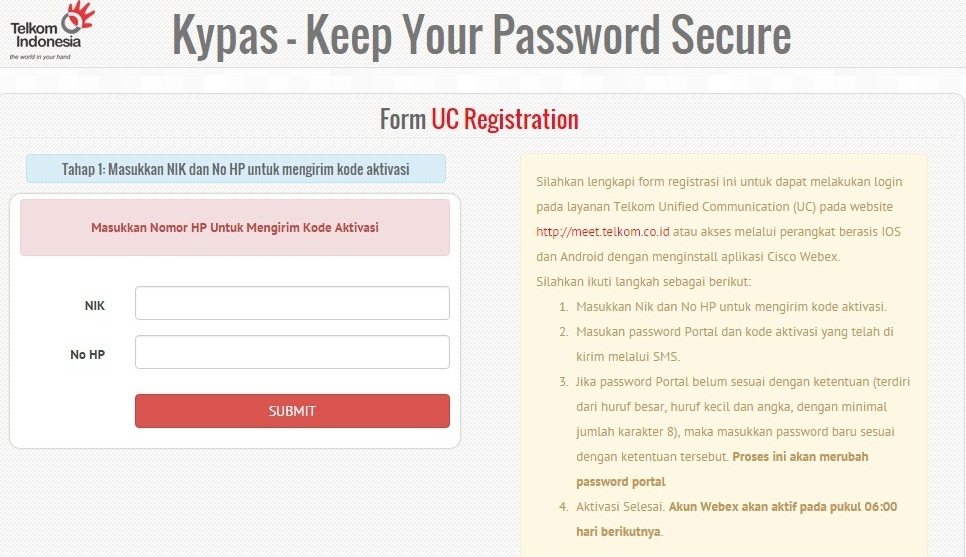
Task: Click 'Silahkan ikuti langkah sebagai berikut' line
Action: pyautogui.click(x=644, y=282)
